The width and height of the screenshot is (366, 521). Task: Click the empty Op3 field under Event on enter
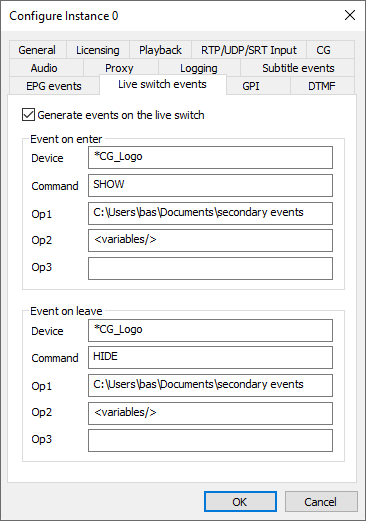[x=210, y=268]
